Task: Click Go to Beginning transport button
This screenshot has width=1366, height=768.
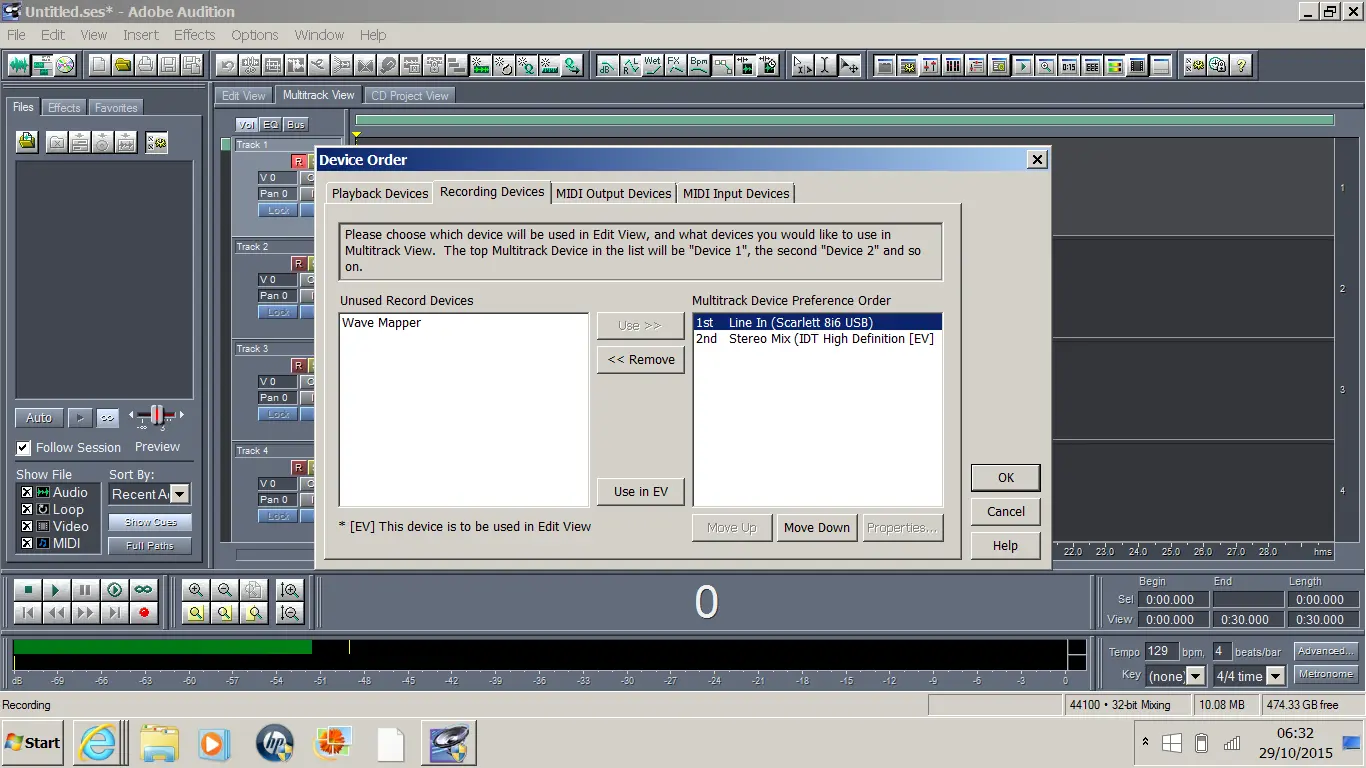Action: coord(28,612)
